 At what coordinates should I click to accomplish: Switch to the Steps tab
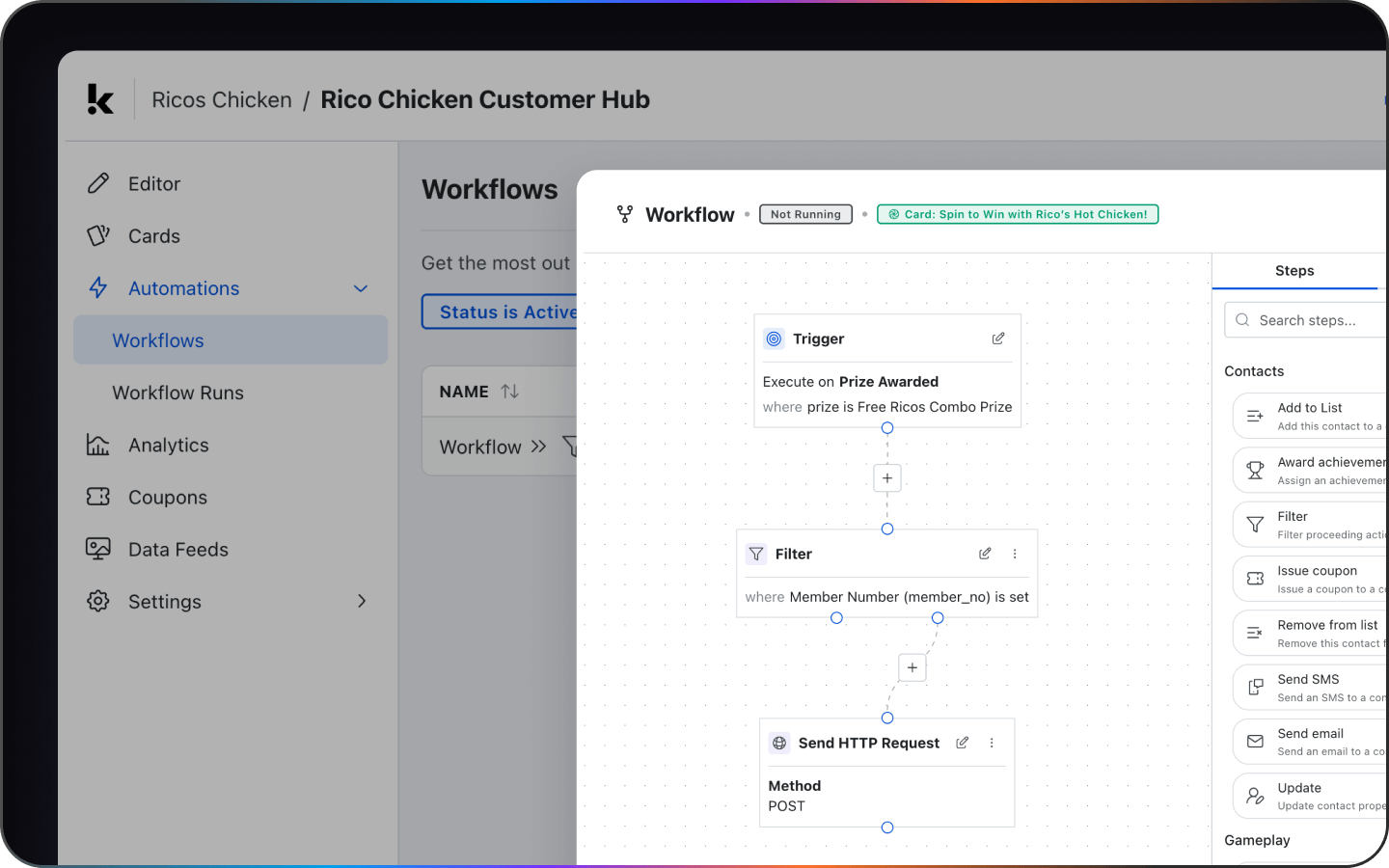point(1294,271)
